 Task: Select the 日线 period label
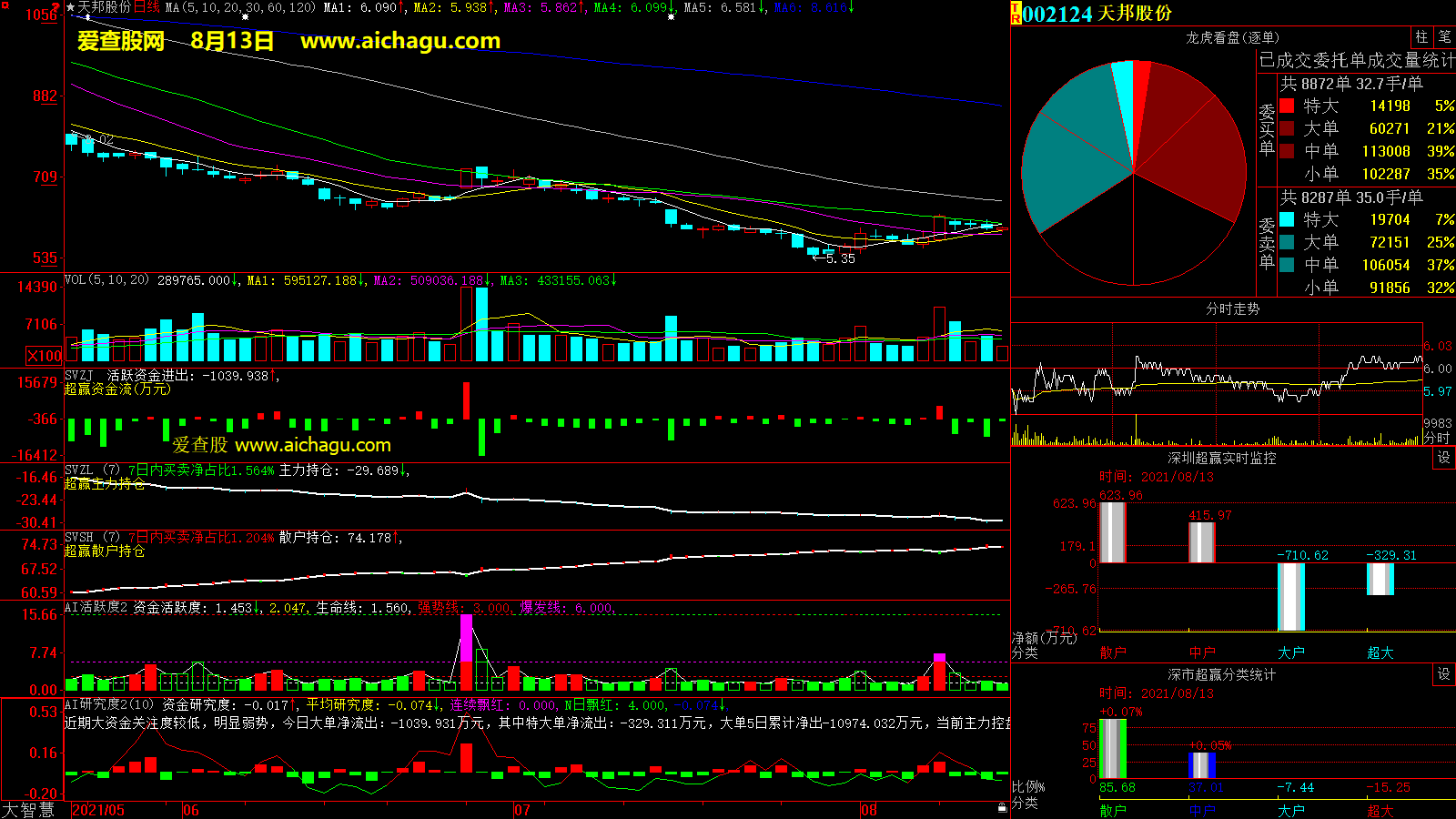pos(147,7)
